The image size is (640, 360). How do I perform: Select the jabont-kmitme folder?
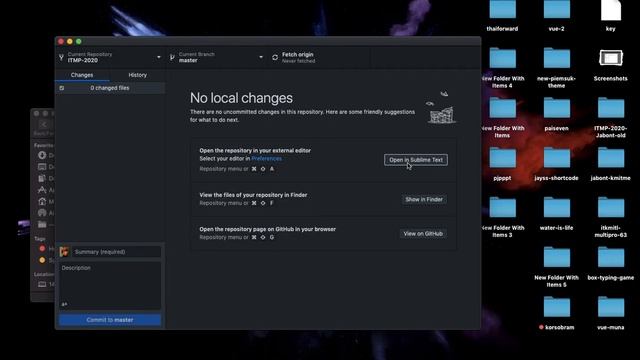[611, 164]
